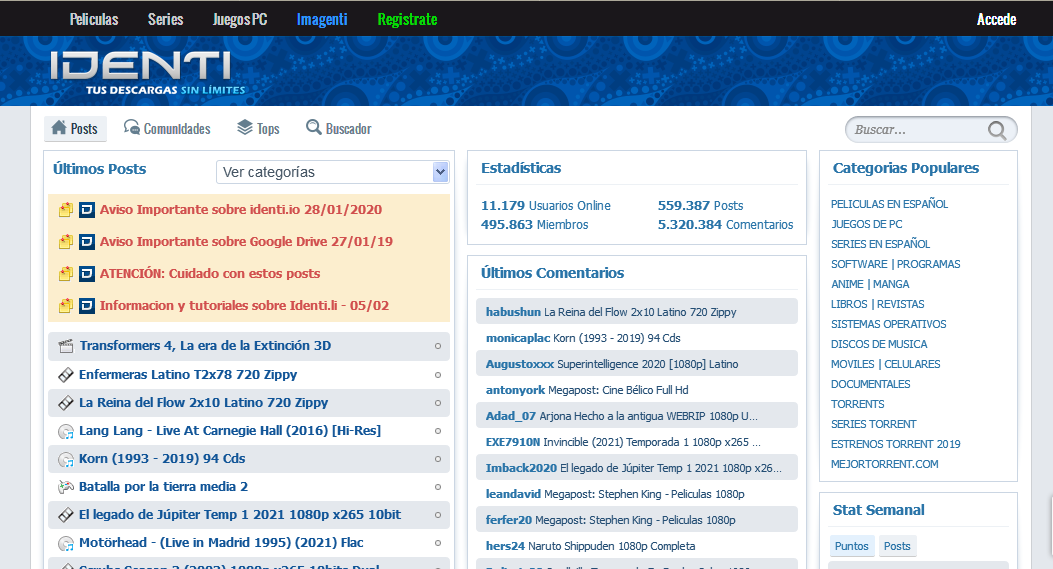Switch to the Tops tab
The height and width of the screenshot is (569, 1053).
pos(259,128)
